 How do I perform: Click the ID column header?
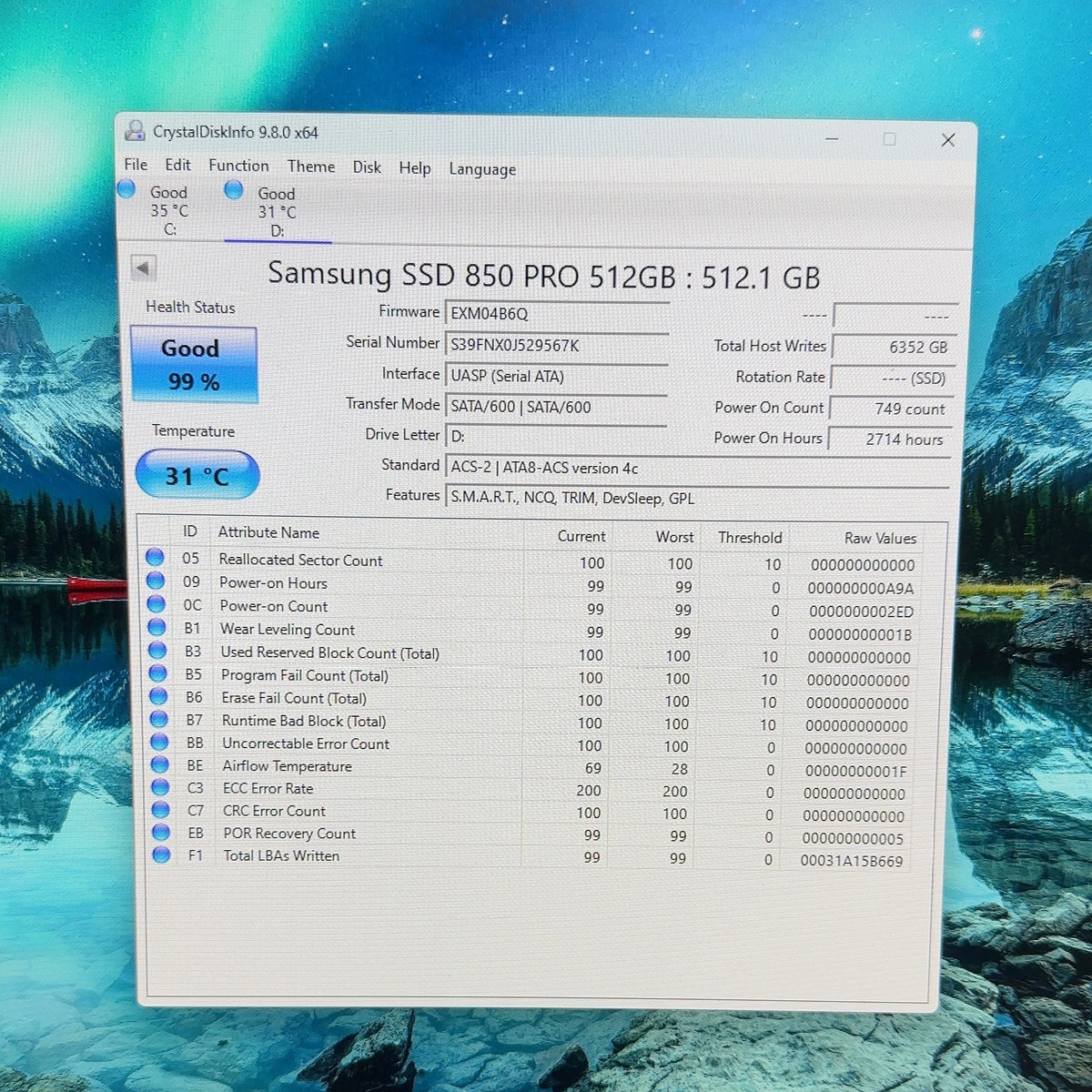click(190, 531)
